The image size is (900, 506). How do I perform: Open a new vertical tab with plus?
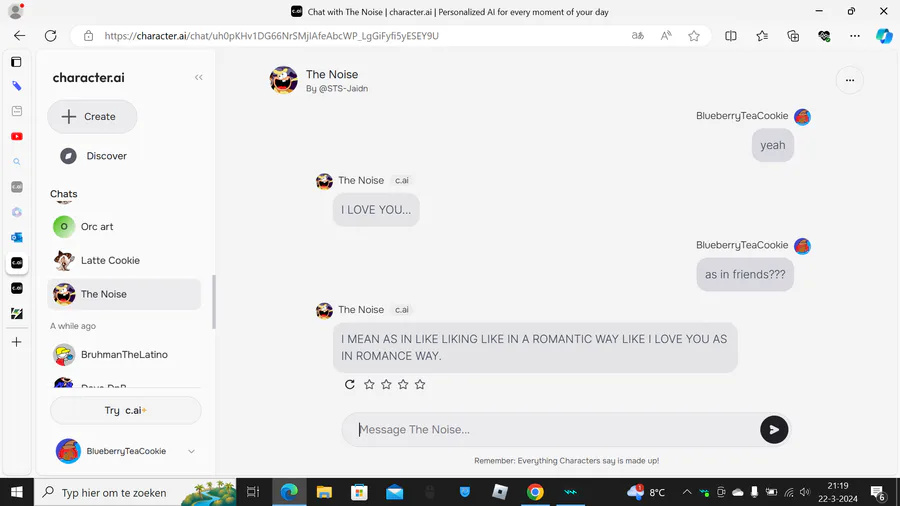(x=17, y=342)
